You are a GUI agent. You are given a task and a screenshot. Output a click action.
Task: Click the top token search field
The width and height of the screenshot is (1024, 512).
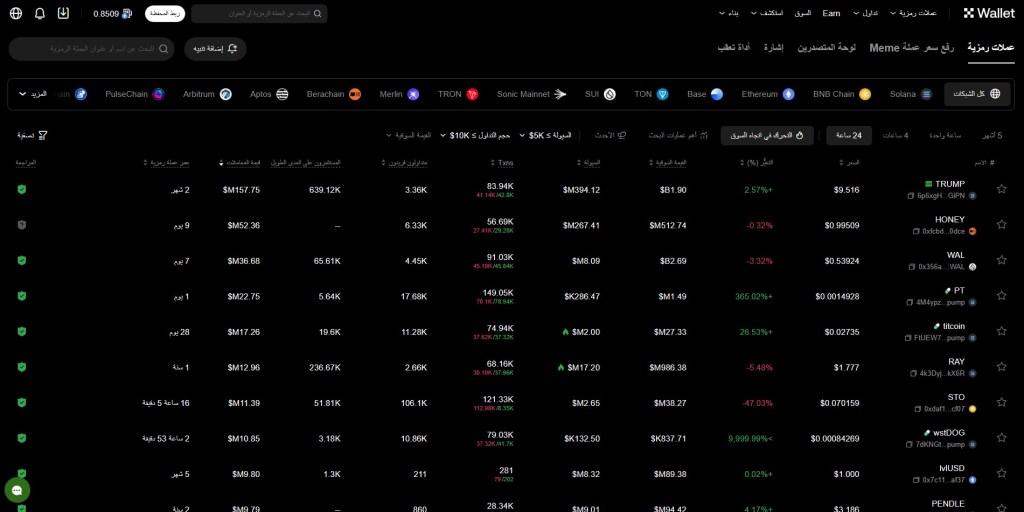click(259, 14)
